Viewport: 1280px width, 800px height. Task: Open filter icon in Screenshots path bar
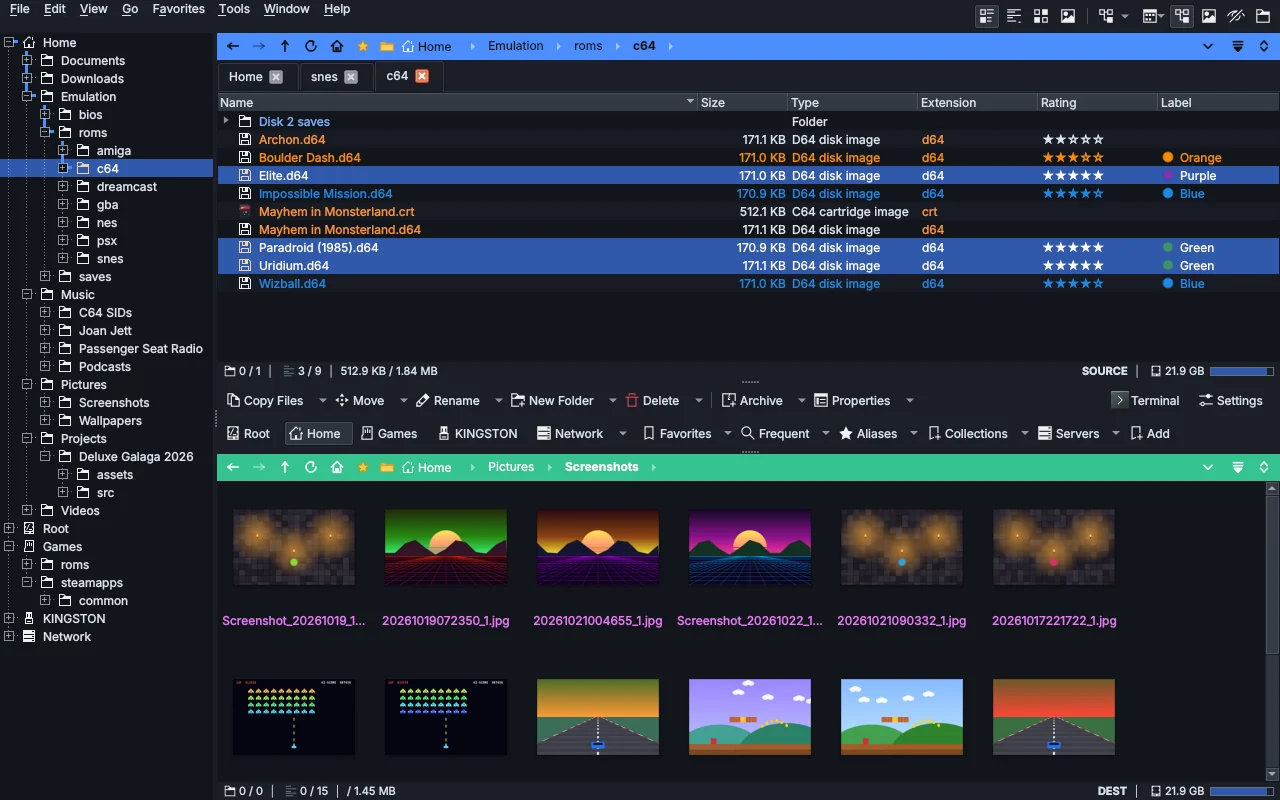(x=1237, y=467)
